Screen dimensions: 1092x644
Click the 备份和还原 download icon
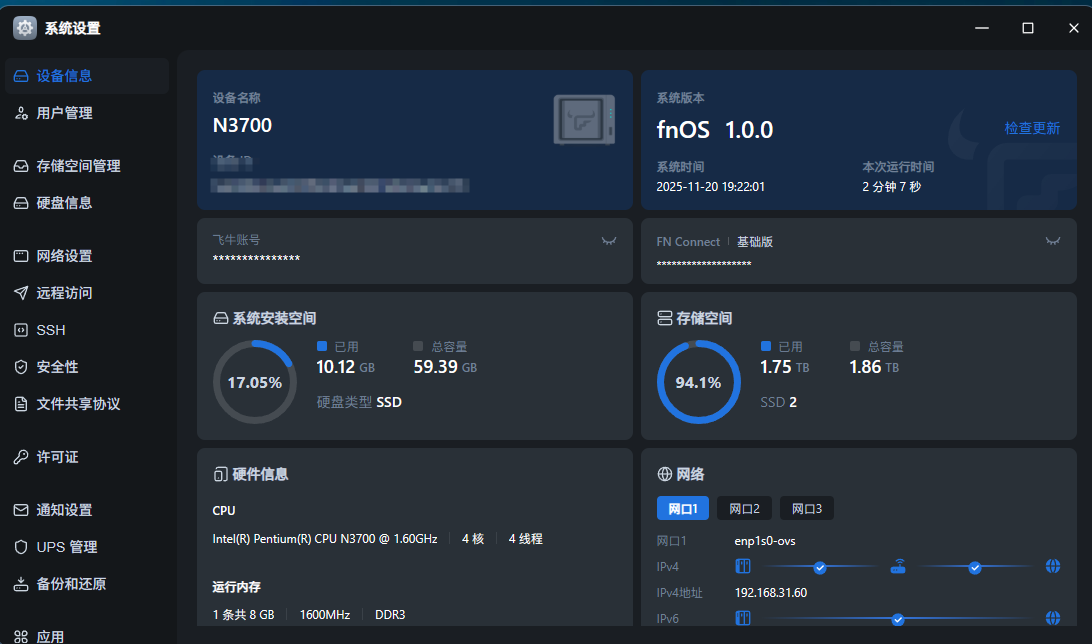pos(21,583)
